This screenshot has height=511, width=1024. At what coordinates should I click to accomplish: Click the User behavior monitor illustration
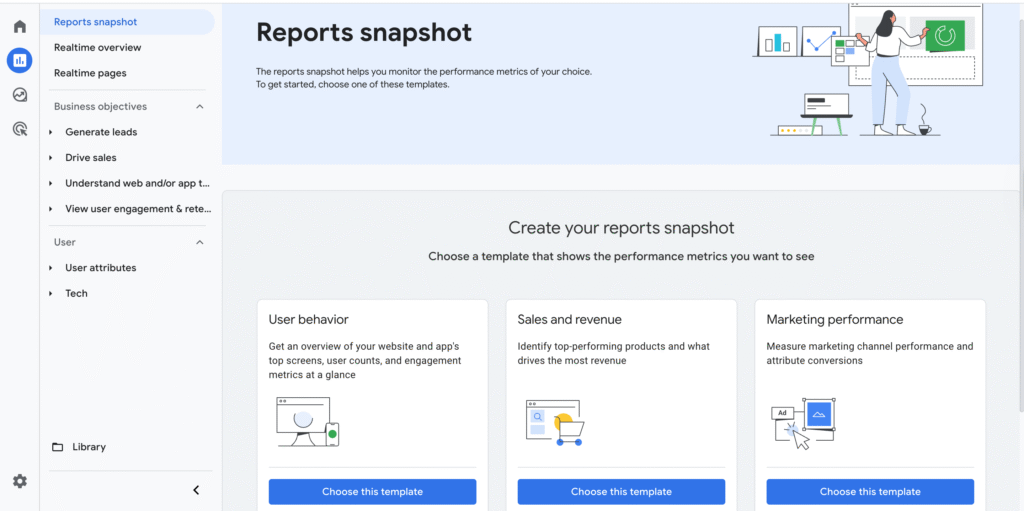point(307,422)
